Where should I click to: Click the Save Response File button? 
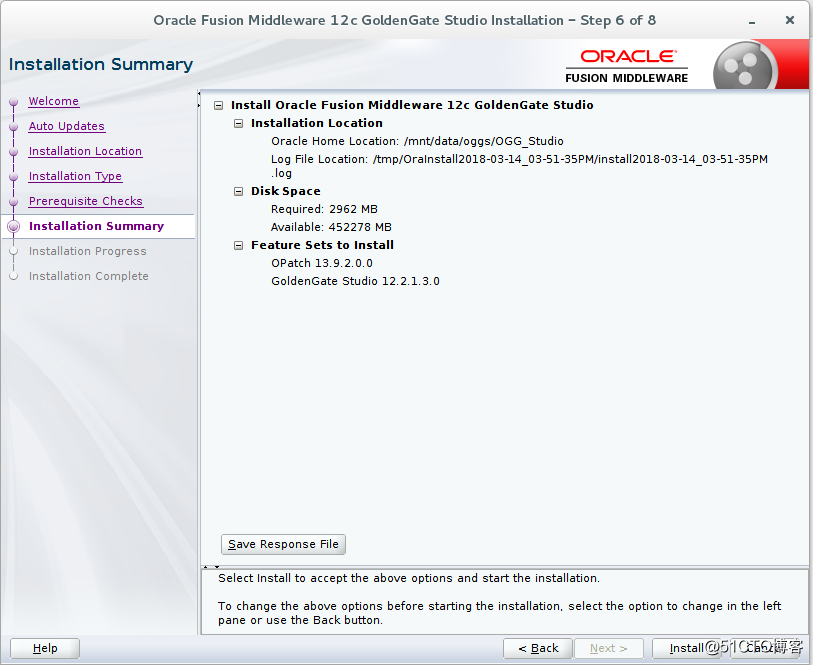pyautogui.click(x=283, y=544)
